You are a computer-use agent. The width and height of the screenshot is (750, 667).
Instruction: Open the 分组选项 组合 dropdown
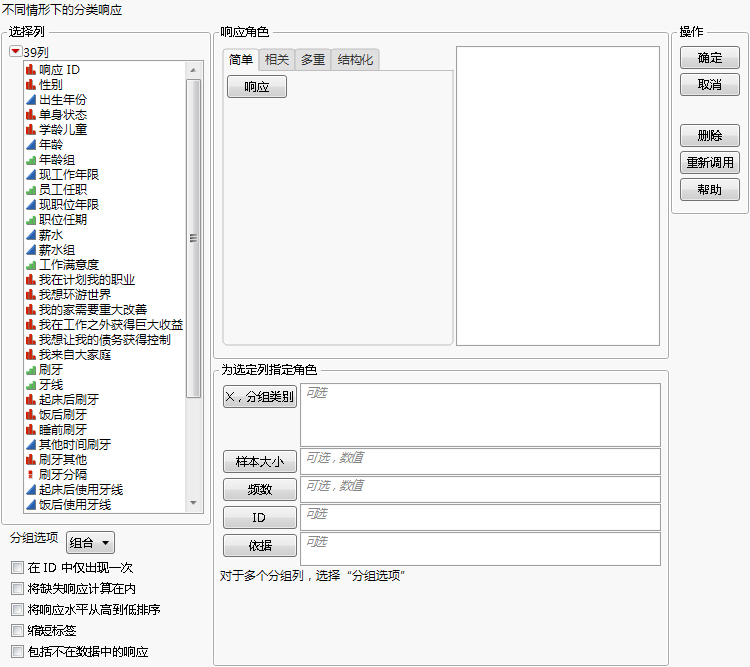tap(90, 543)
